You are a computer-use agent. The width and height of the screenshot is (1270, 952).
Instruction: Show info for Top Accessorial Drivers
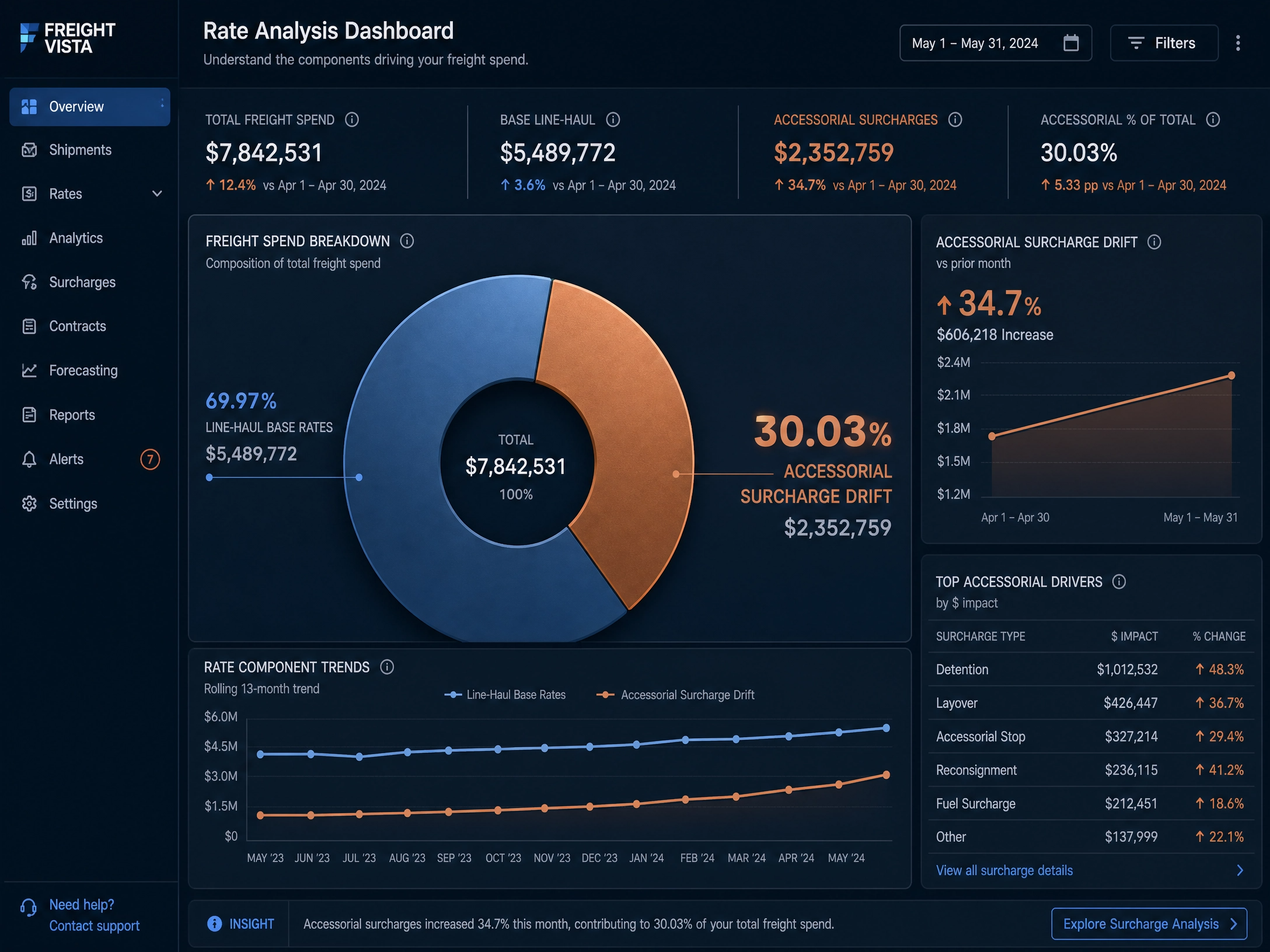coord(1119,582)
